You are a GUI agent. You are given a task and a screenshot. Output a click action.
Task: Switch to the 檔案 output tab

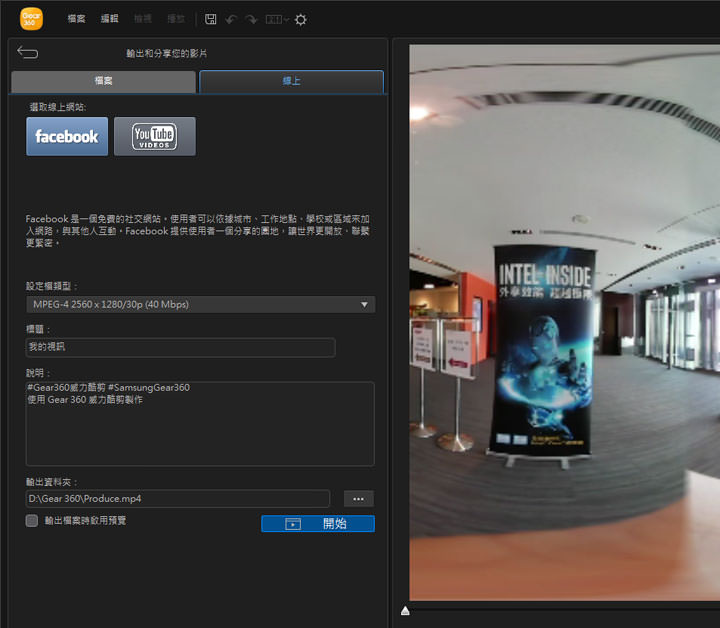[103, 81]
